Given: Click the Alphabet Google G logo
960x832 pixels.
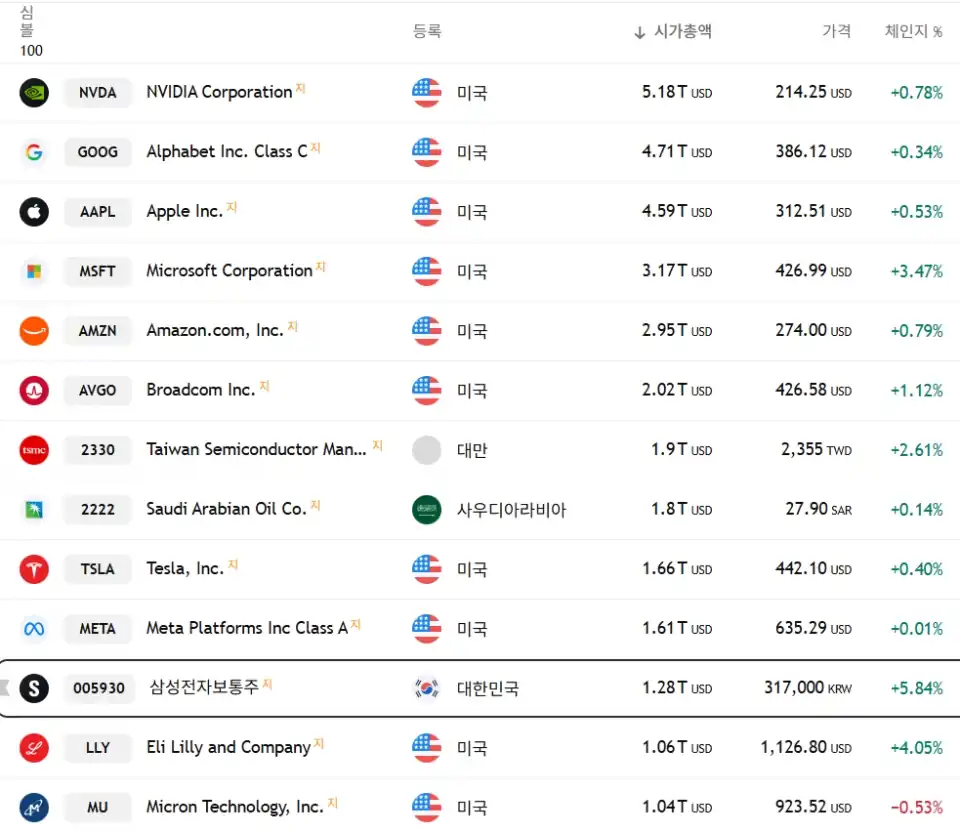Looking at the screenshot, I should 34,152.
